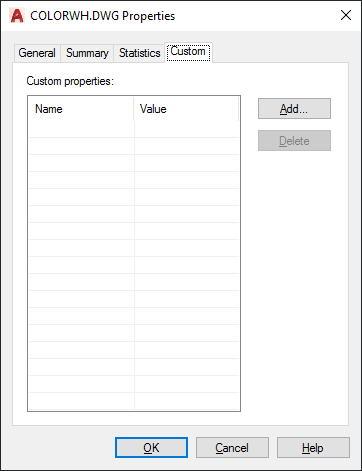Image resolution: width=362 pixels, height=471 pixels.
Task: Open Help for this dialog
Action: coord(313,448)
